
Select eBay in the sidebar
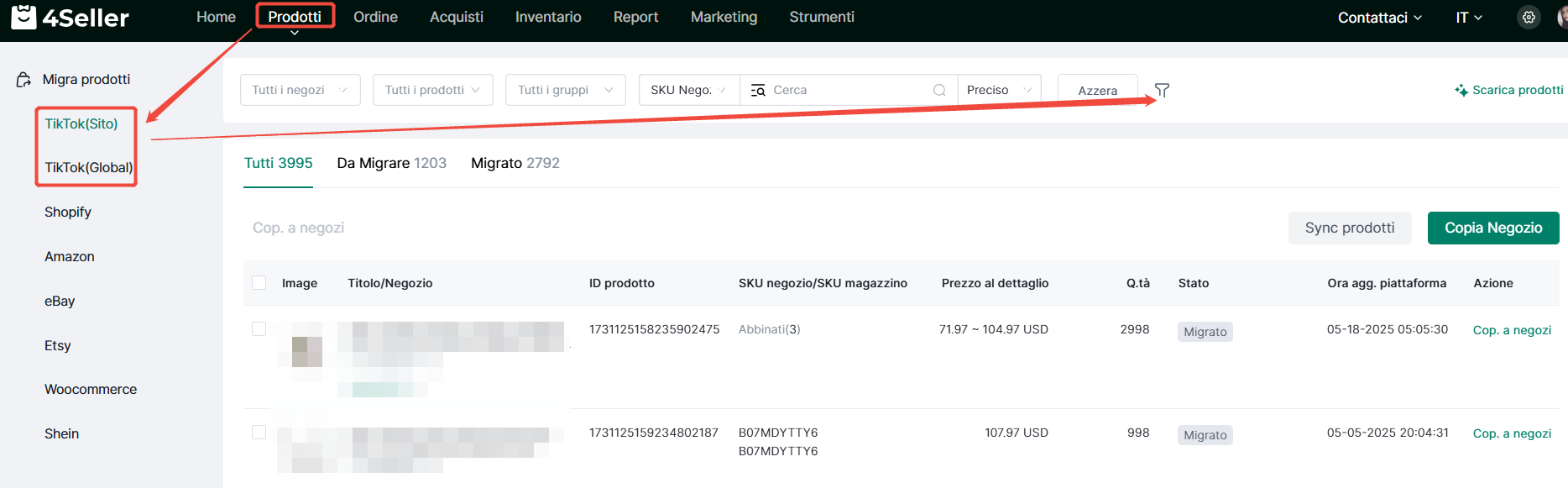click(x=60, y=301)
